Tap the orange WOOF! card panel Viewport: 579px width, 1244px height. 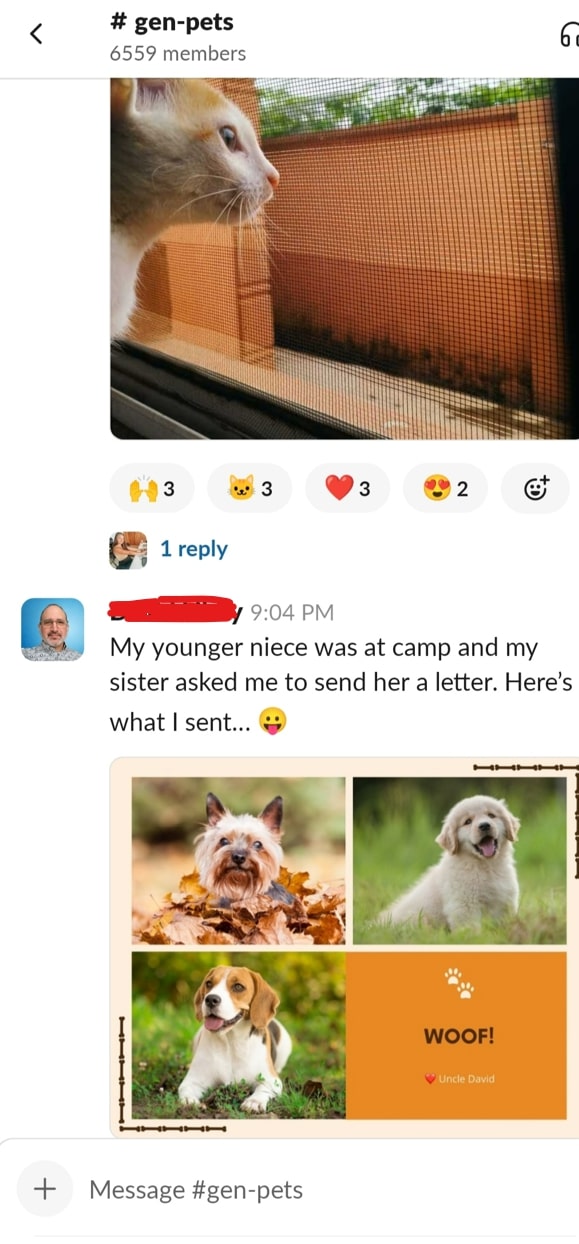457,1035
